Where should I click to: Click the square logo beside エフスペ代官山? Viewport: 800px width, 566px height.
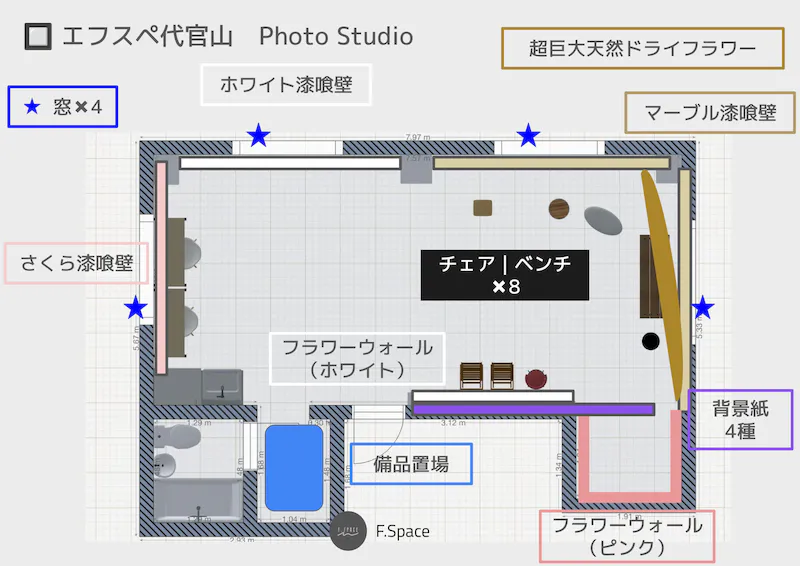[x=38, y=37]
